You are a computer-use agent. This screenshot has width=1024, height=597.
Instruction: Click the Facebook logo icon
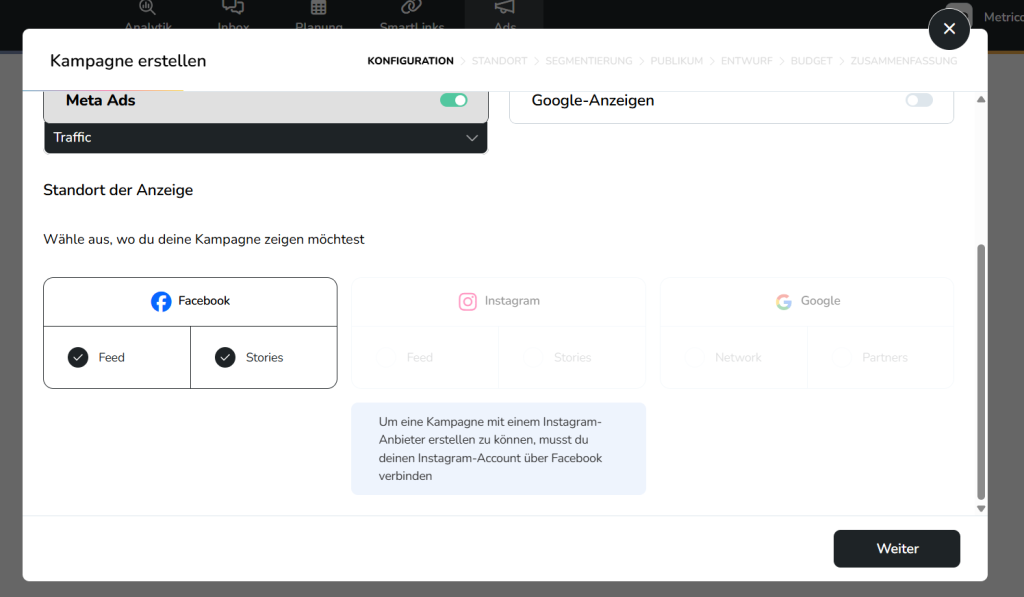tap(161, 301)
